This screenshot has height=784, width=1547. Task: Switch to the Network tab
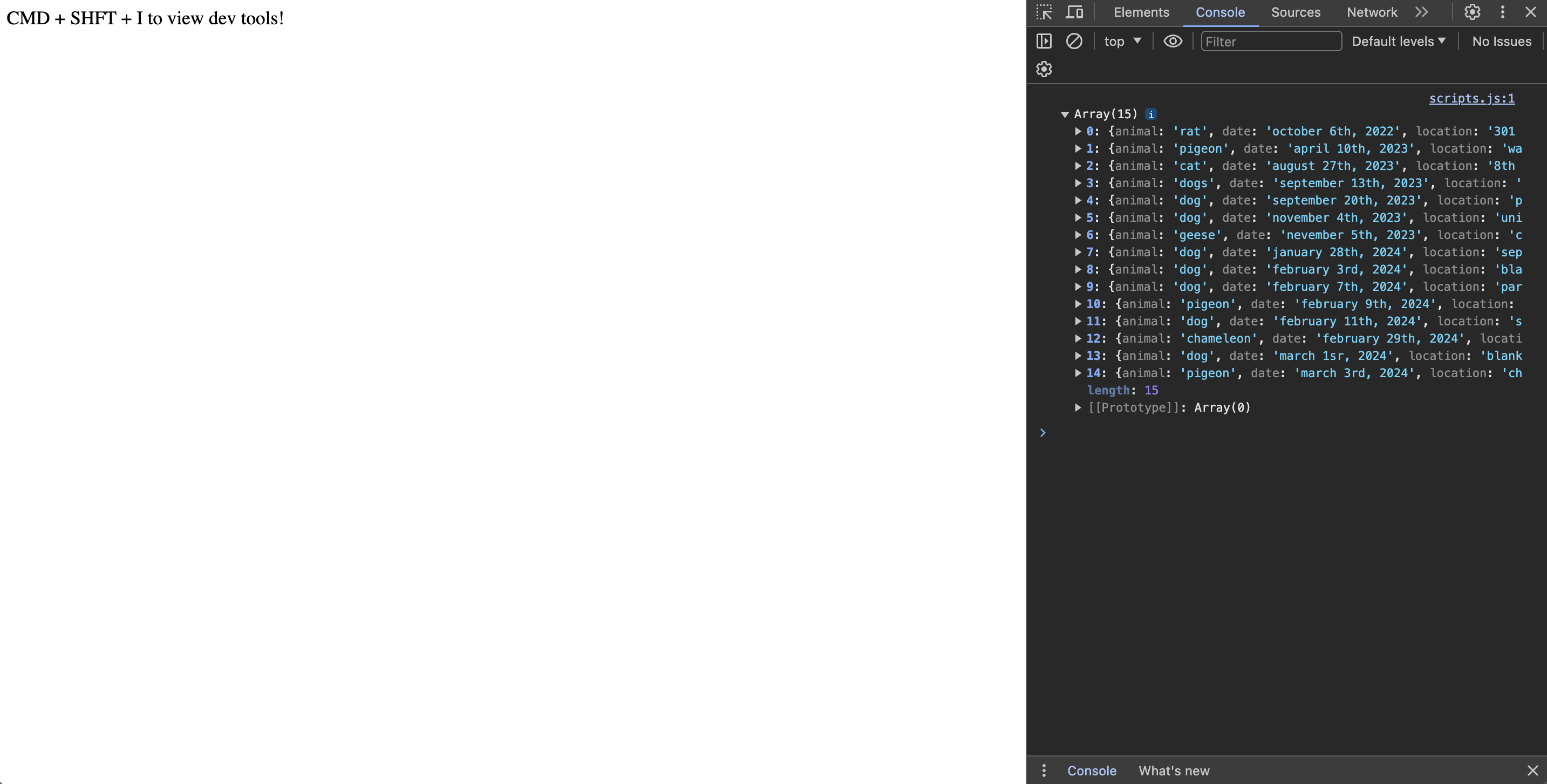tap(1372, 12)
